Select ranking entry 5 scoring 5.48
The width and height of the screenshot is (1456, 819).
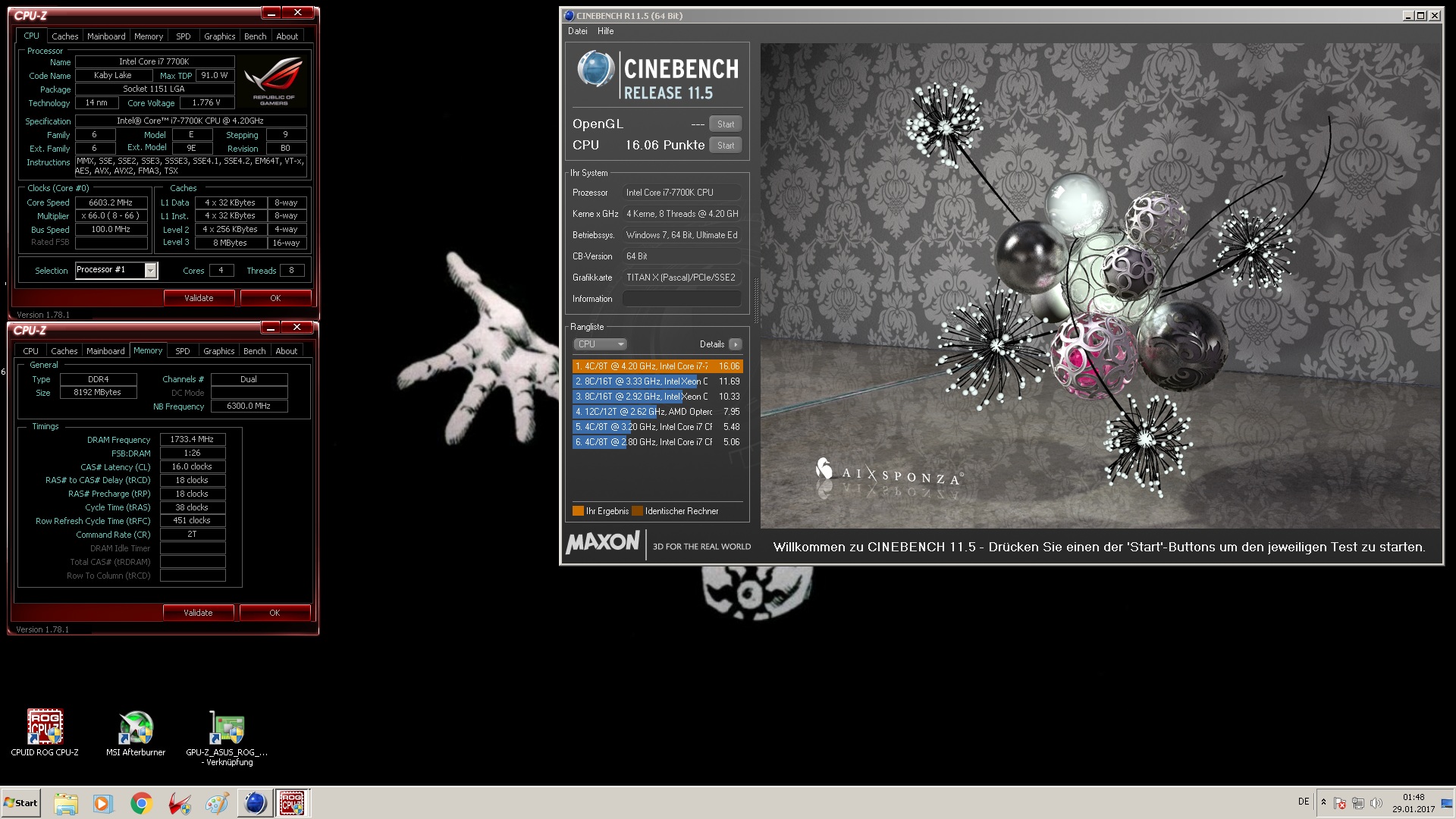tap(657, 427)
